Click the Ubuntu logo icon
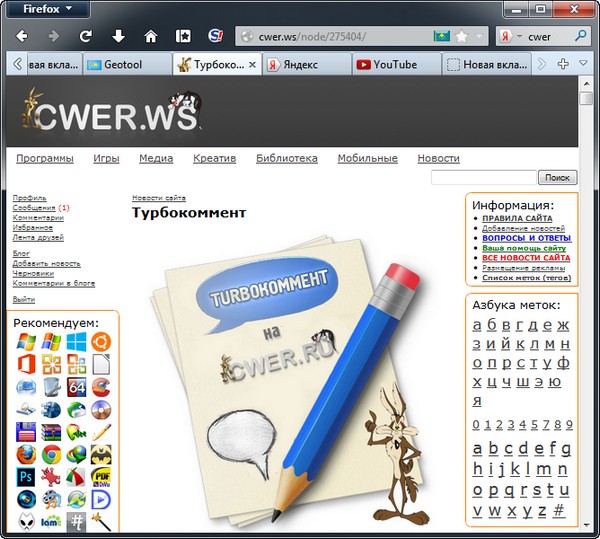 pyautogui.click(x=102, y=343)
